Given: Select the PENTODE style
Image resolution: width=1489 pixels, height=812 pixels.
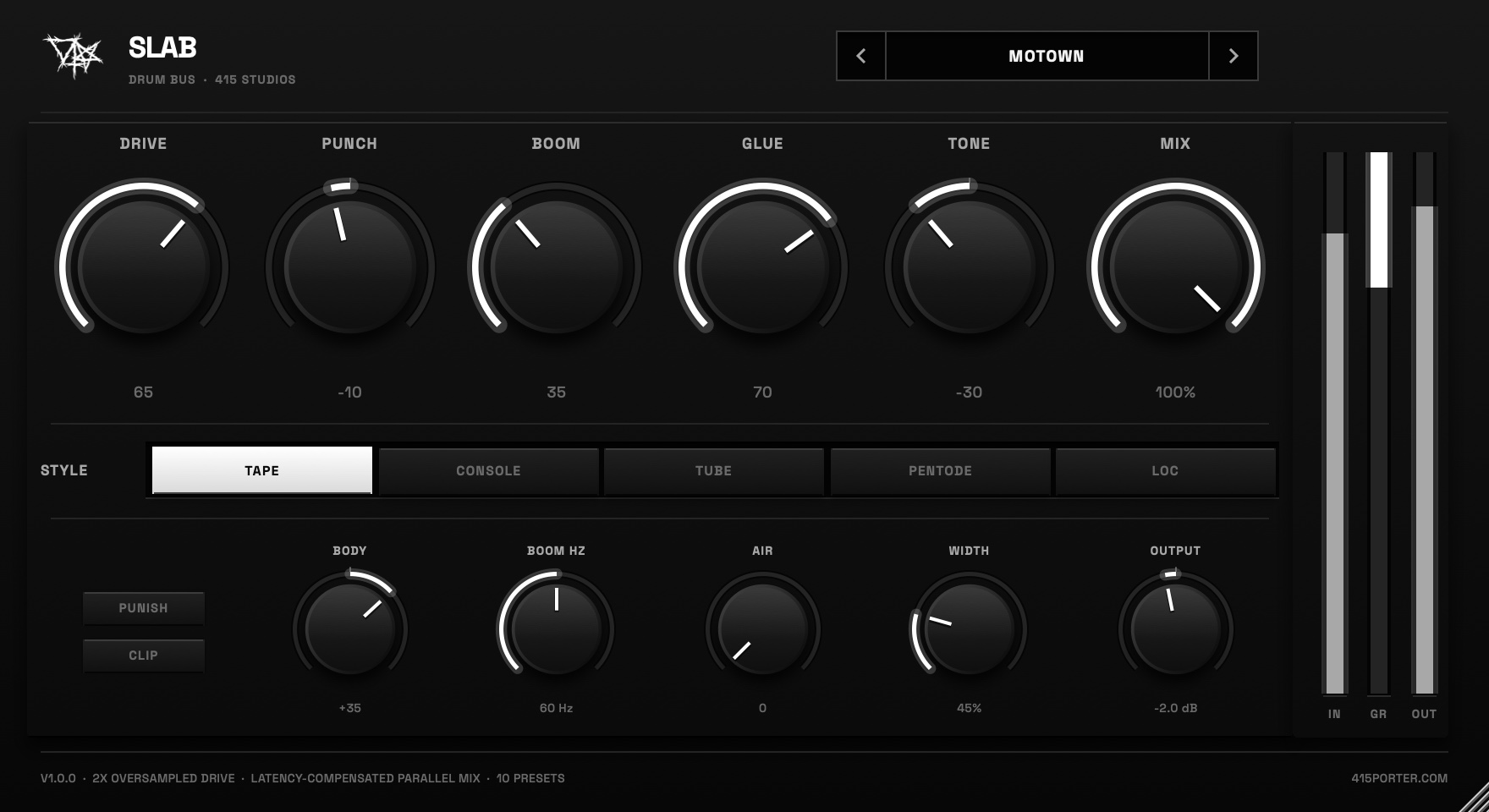Looking at the screenshot, I should pos(940,470).
